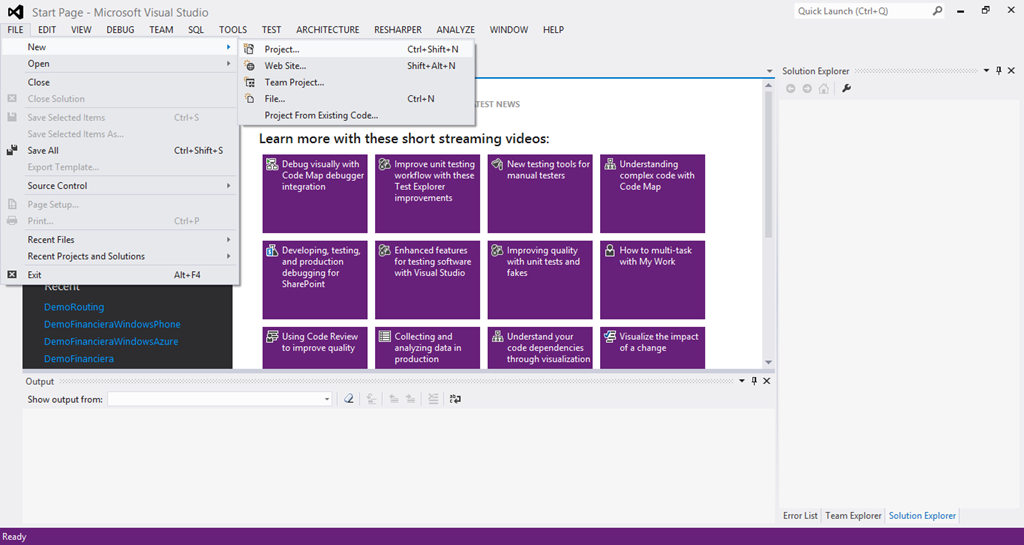Toggle auto-hide pushpin on Output panel
The width and height of the screenshot is (1024, 545).
point(754,381)
